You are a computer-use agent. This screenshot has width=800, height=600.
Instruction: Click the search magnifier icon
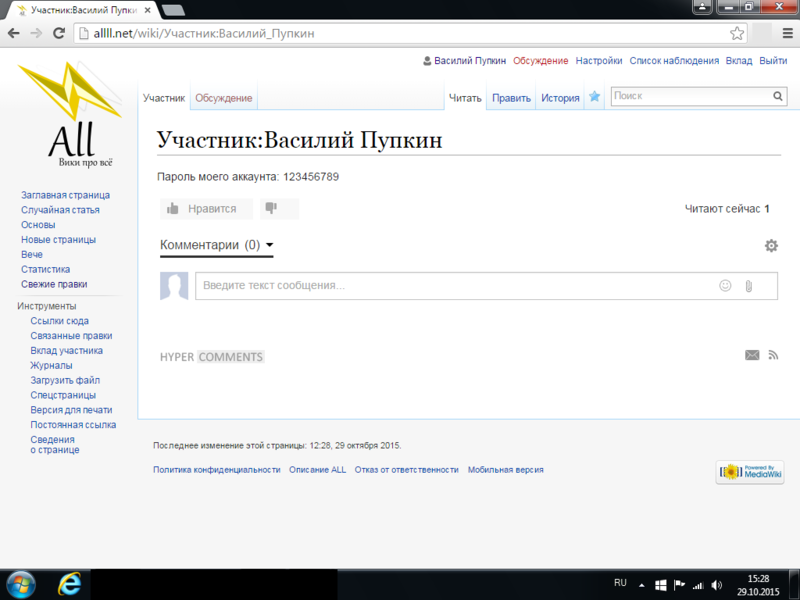[x=778, y=96]
